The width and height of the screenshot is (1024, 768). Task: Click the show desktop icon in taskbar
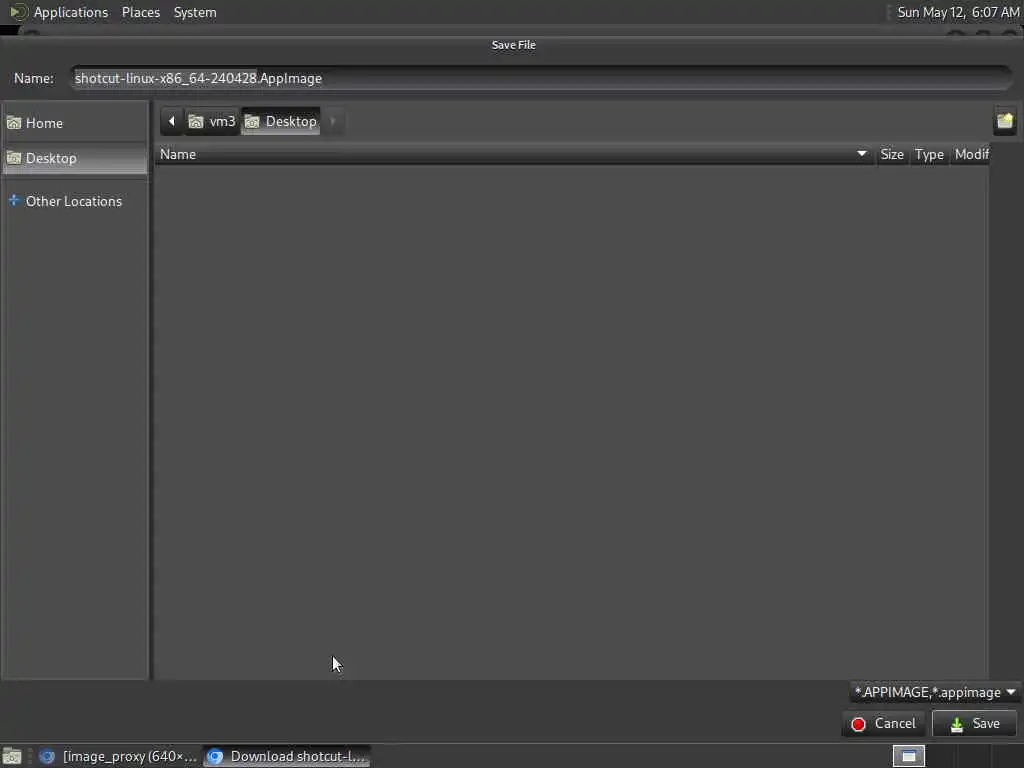point(12,757)
